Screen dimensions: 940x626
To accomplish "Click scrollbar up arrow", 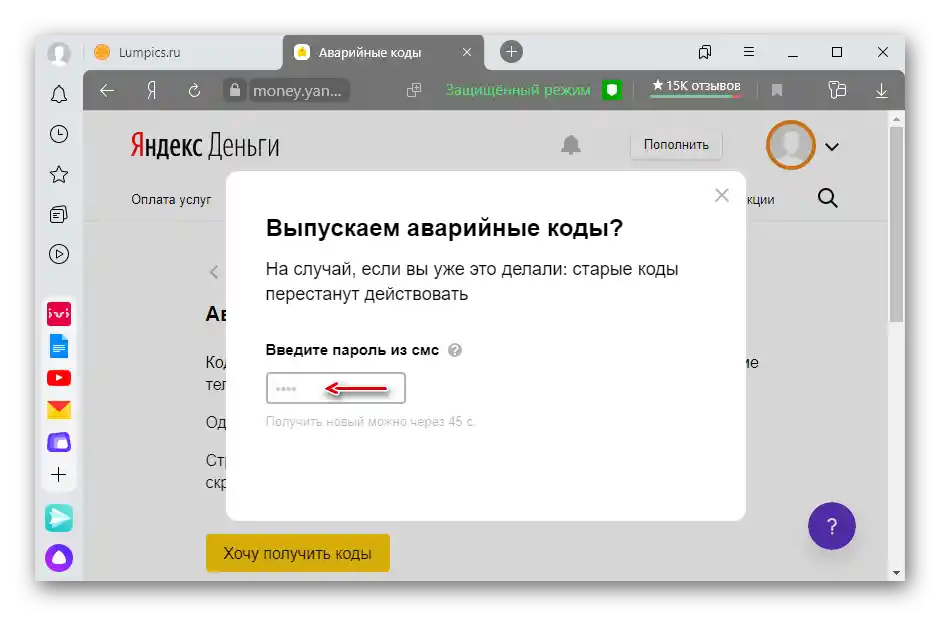I will [896, 119].
